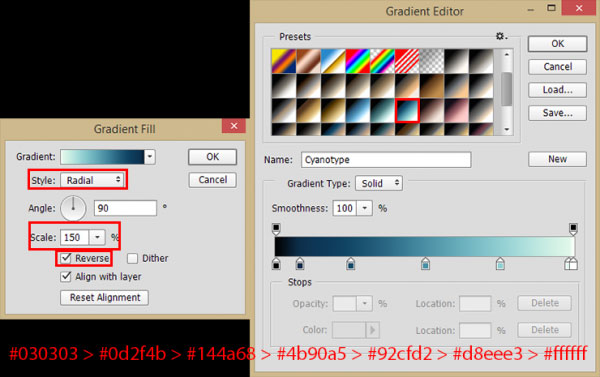Image resolution: width=600 pixels, height=377 pixels.
Task: Click the Scale value field
Action: [x=75, y=237]
